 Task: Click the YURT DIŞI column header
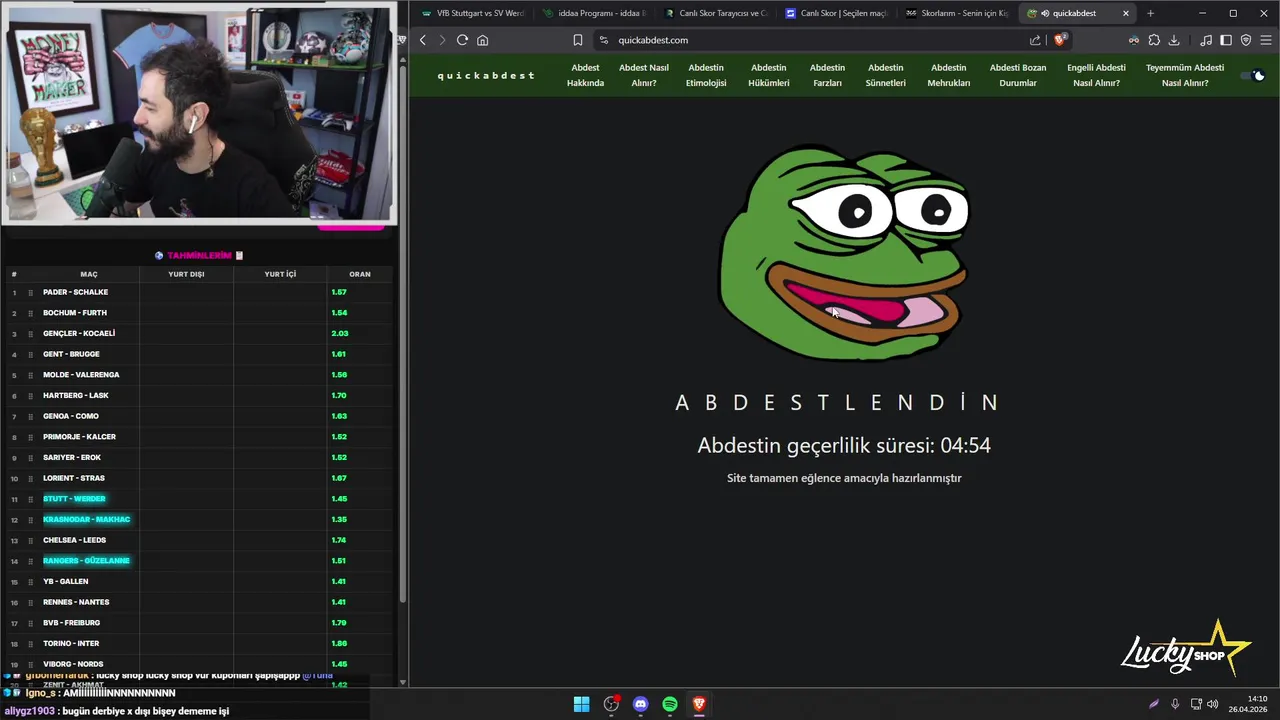coord(186,274)
